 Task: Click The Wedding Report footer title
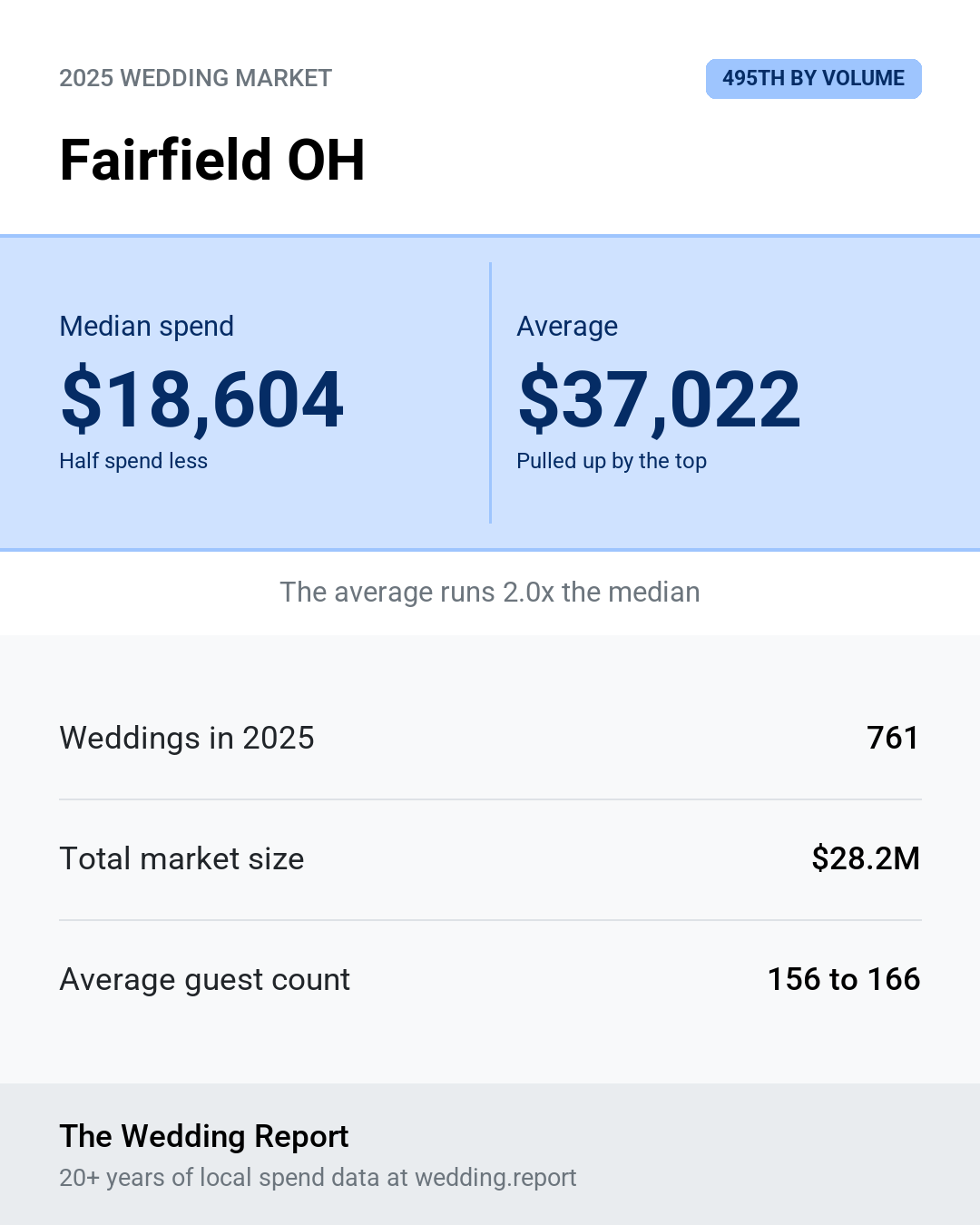point(204,1136)
